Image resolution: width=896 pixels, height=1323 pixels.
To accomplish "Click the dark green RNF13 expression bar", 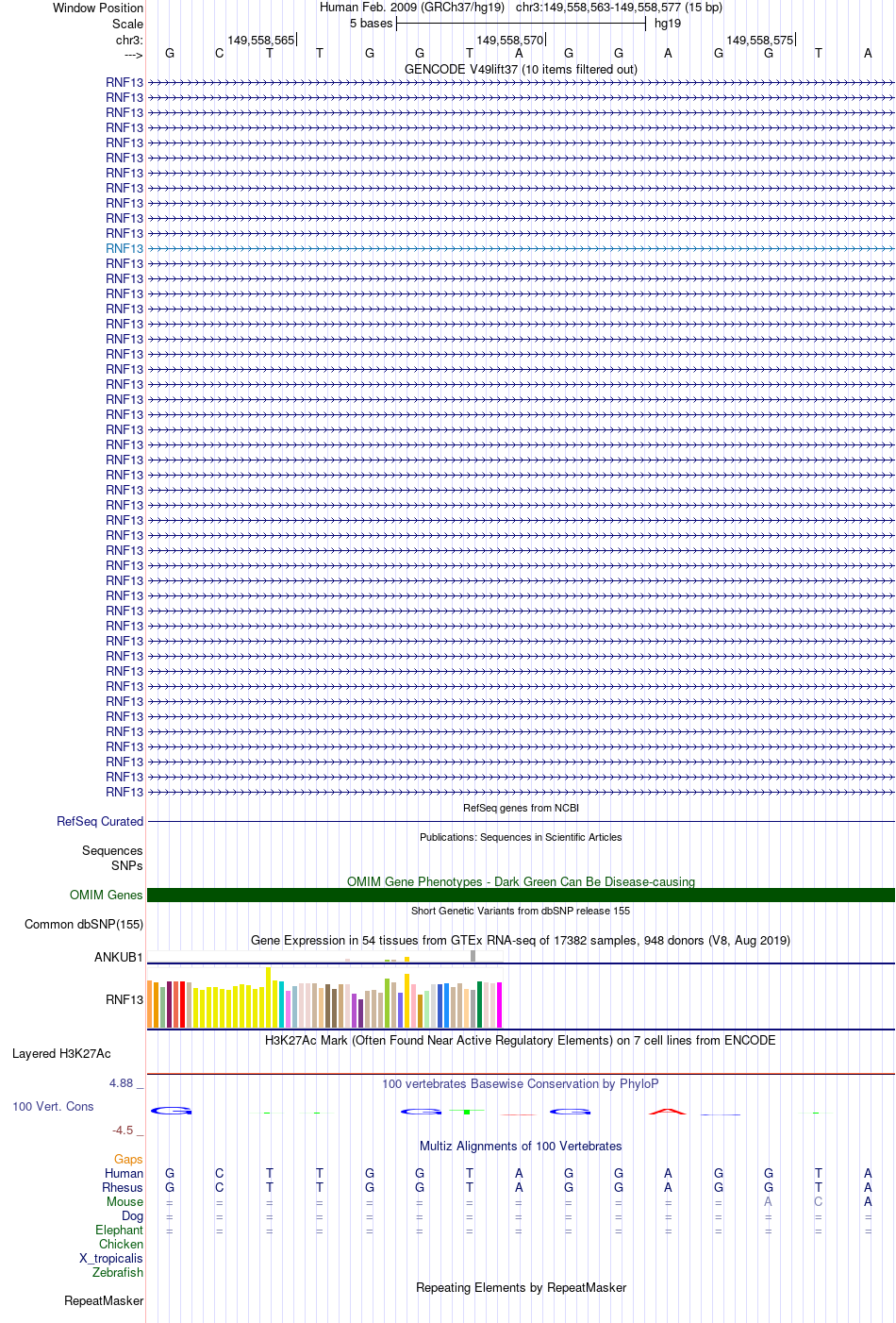I will (x=479, y=1005).
